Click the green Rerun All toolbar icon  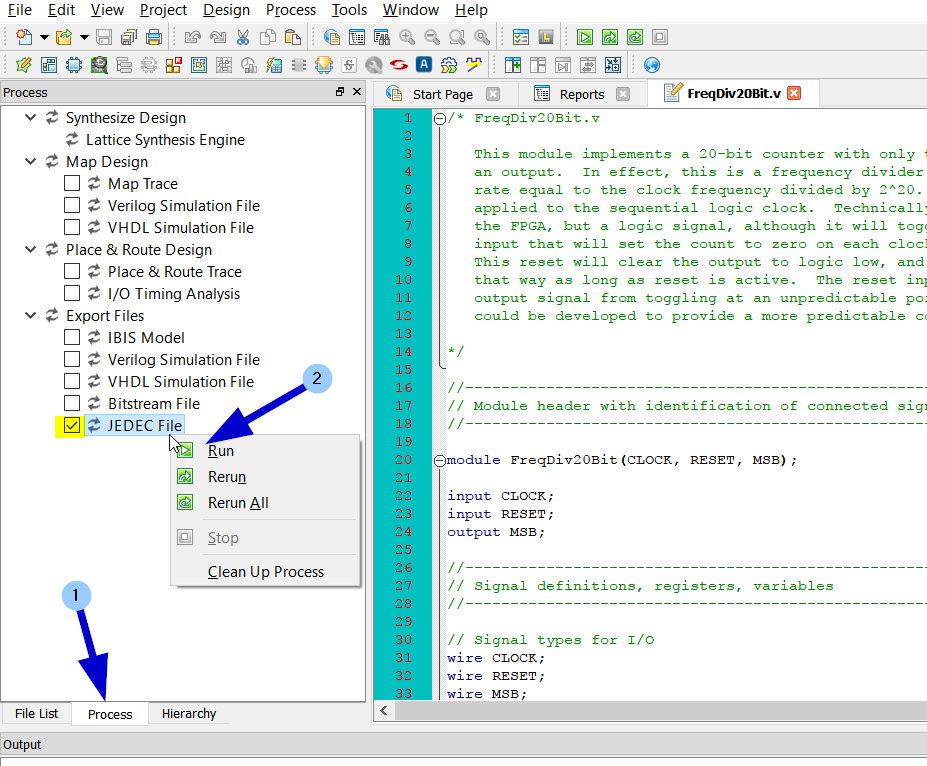635,37
